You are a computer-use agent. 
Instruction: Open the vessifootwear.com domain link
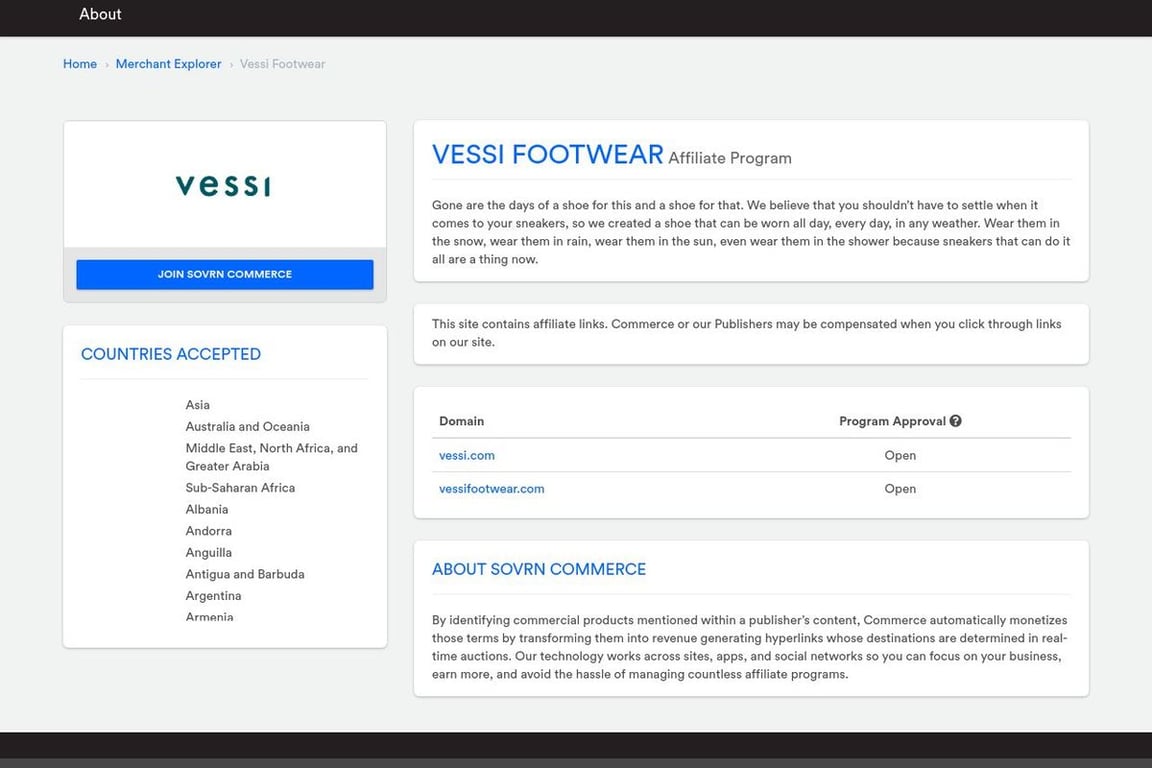click(x=492, y=489)
